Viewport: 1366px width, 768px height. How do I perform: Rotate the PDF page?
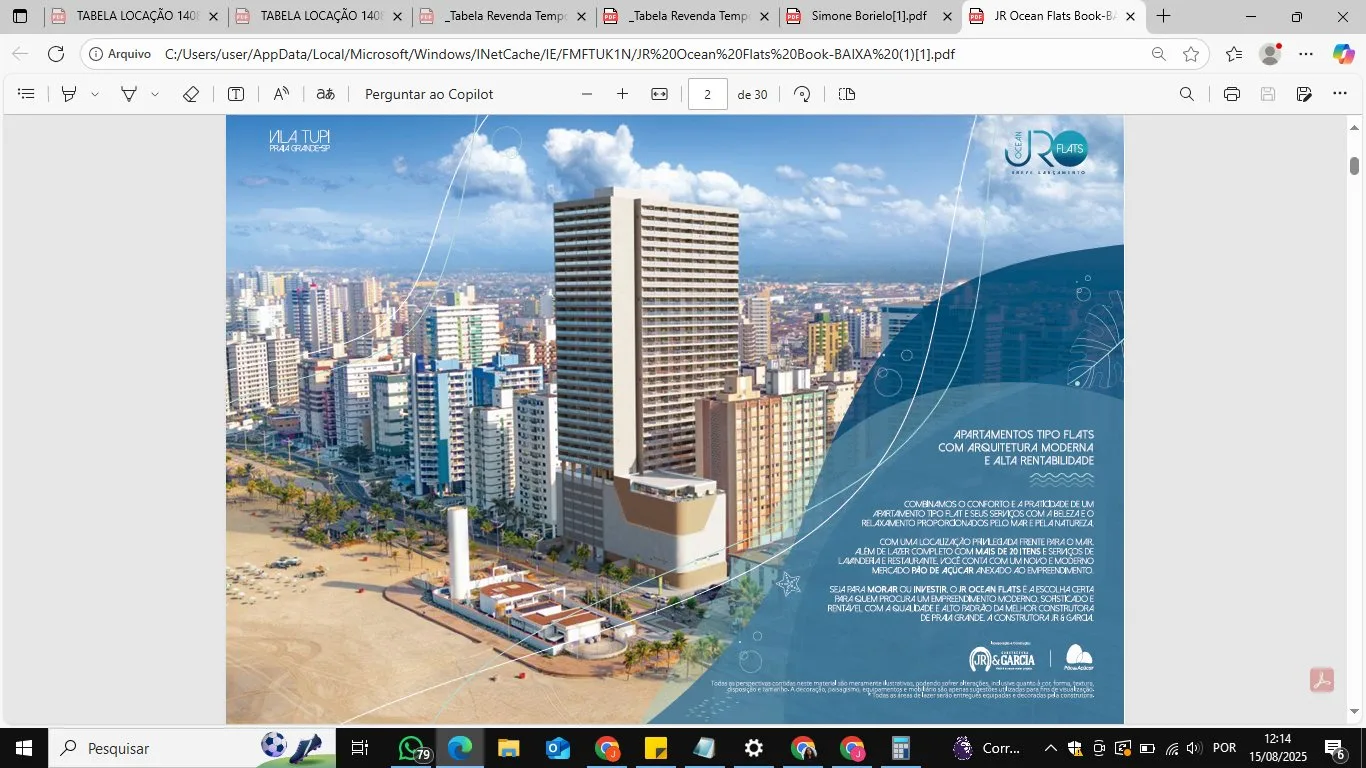[x=802, y=94]
